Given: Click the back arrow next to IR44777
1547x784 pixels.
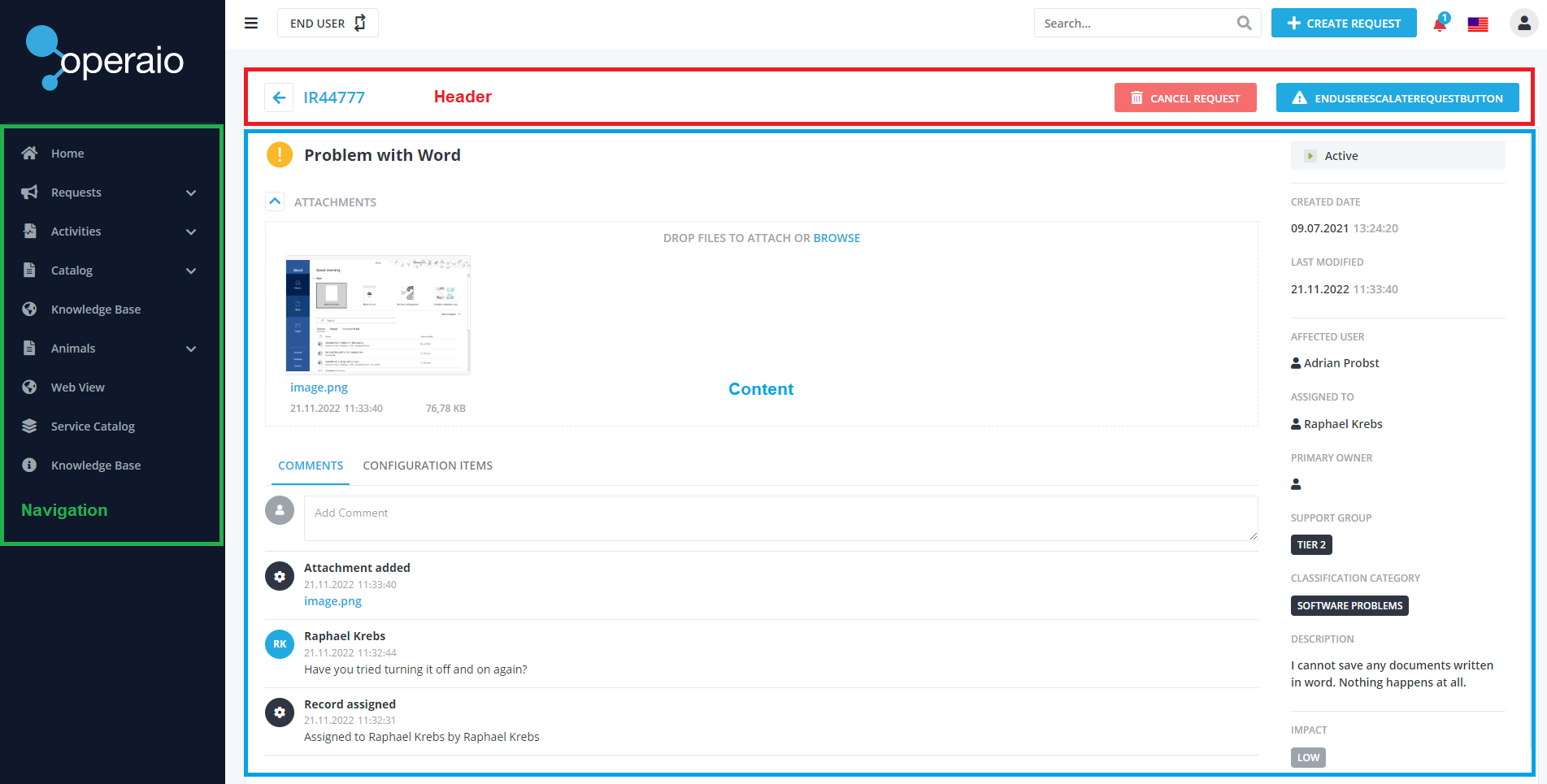Looking at the screenshot, I should pos(279,97).
